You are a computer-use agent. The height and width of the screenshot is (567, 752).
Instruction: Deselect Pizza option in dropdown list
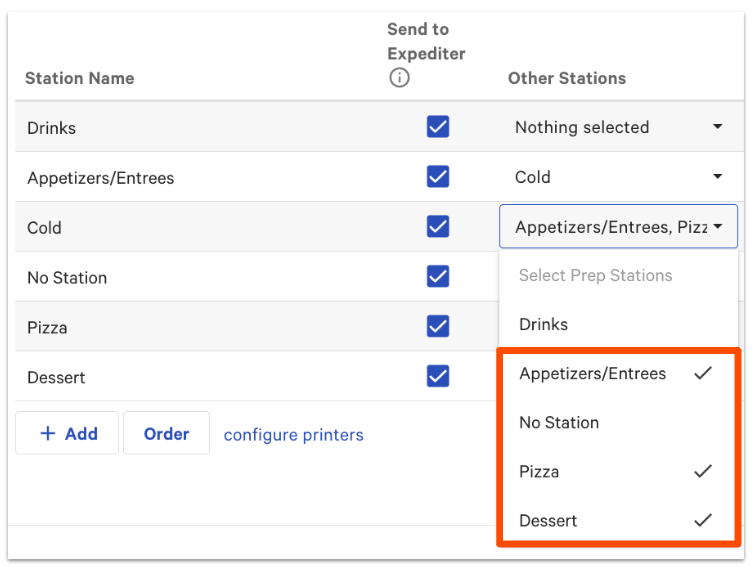click(x=540, y=471)
